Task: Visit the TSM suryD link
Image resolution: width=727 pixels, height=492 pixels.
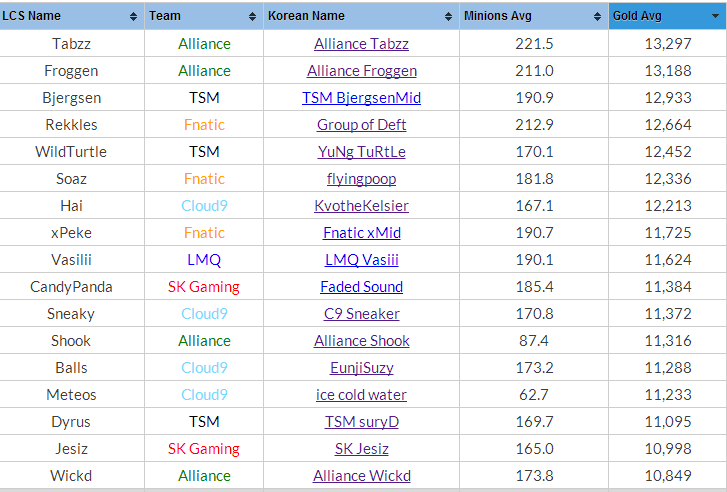Action: click(x=362, y=422)
